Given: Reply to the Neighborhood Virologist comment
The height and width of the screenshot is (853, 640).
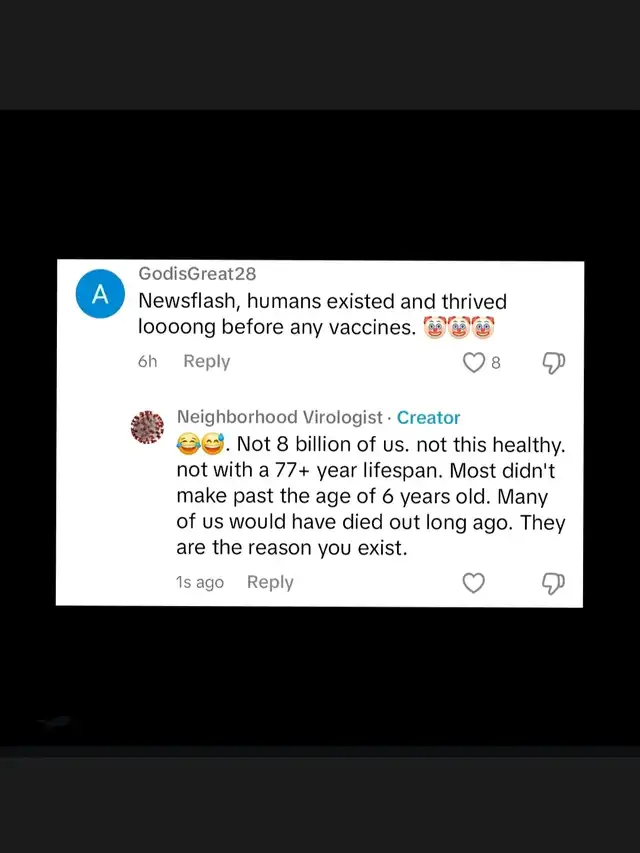Looking at the screenshot, I should tap(270, 582).
